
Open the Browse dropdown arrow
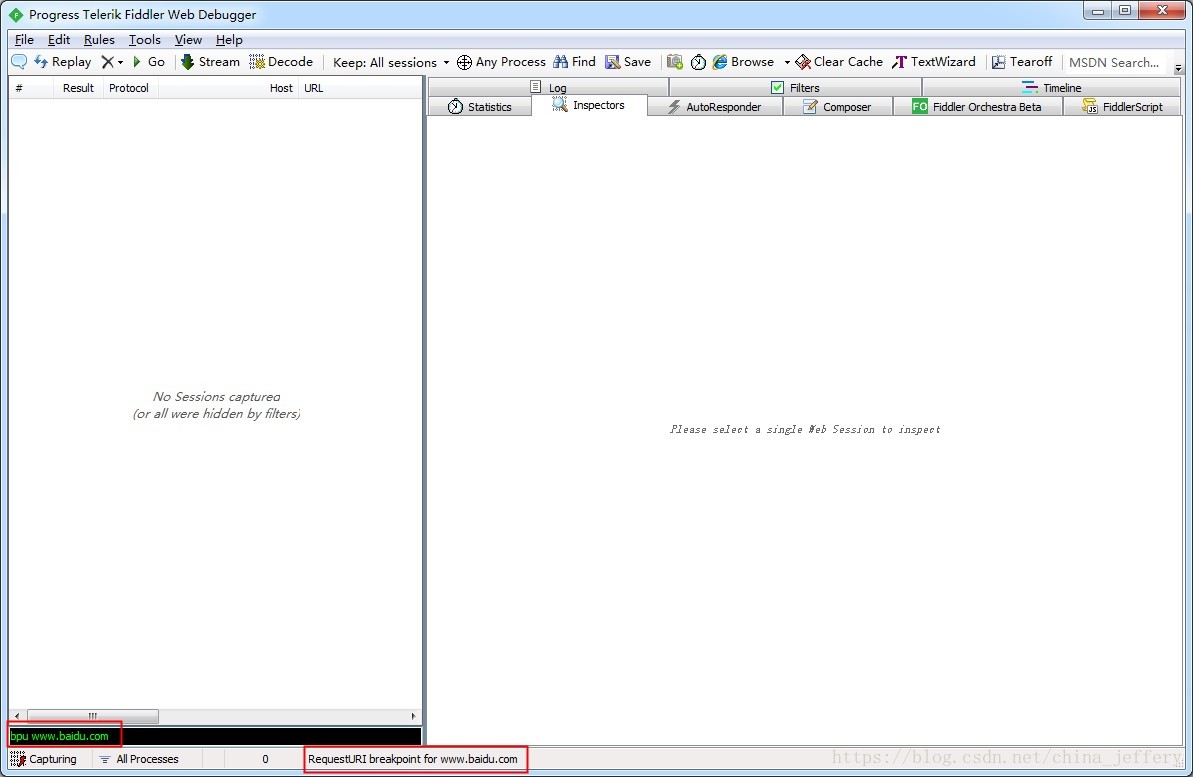(787, 62)
